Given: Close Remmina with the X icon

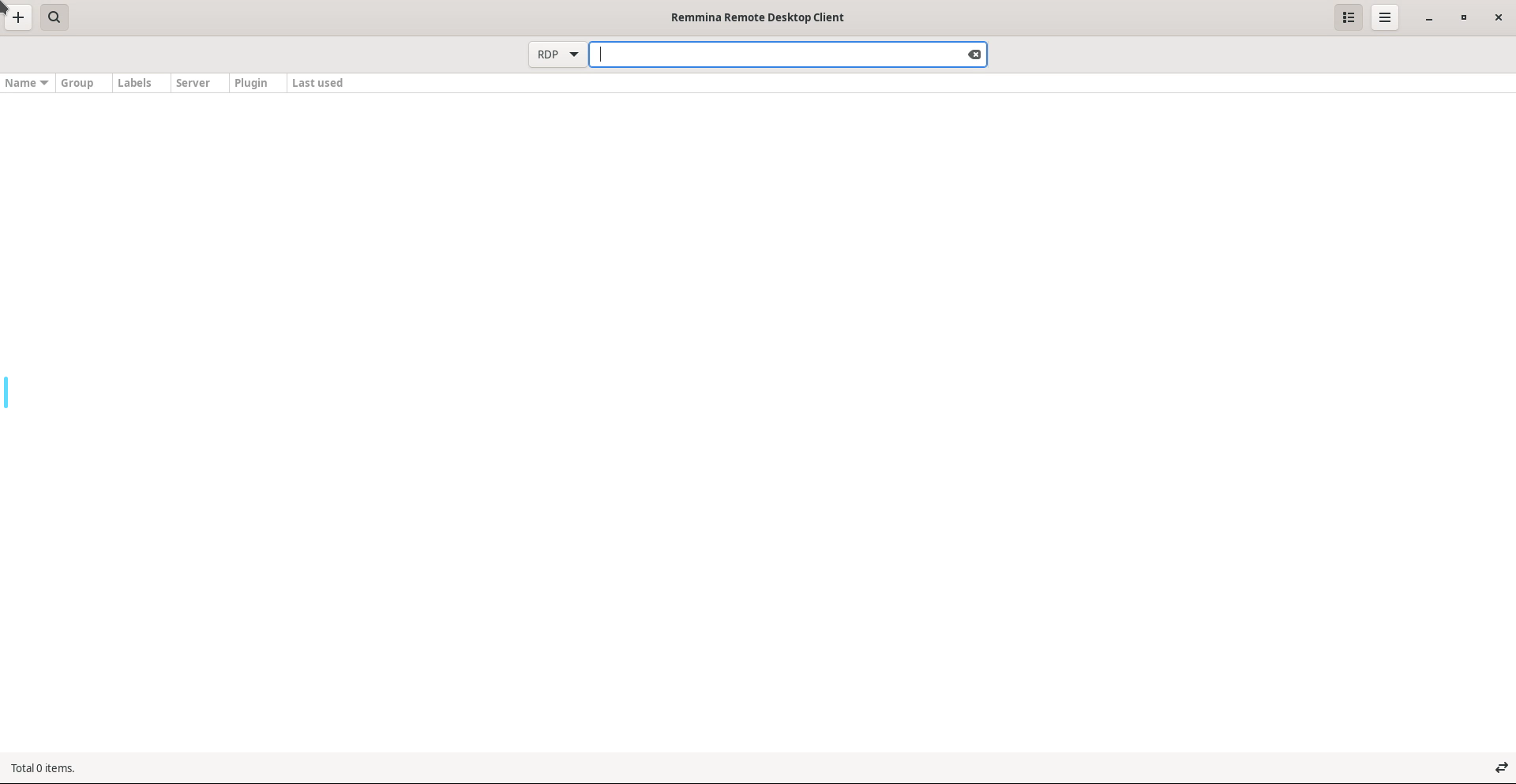Looking at the screenshot, I should pos(1498,17).
